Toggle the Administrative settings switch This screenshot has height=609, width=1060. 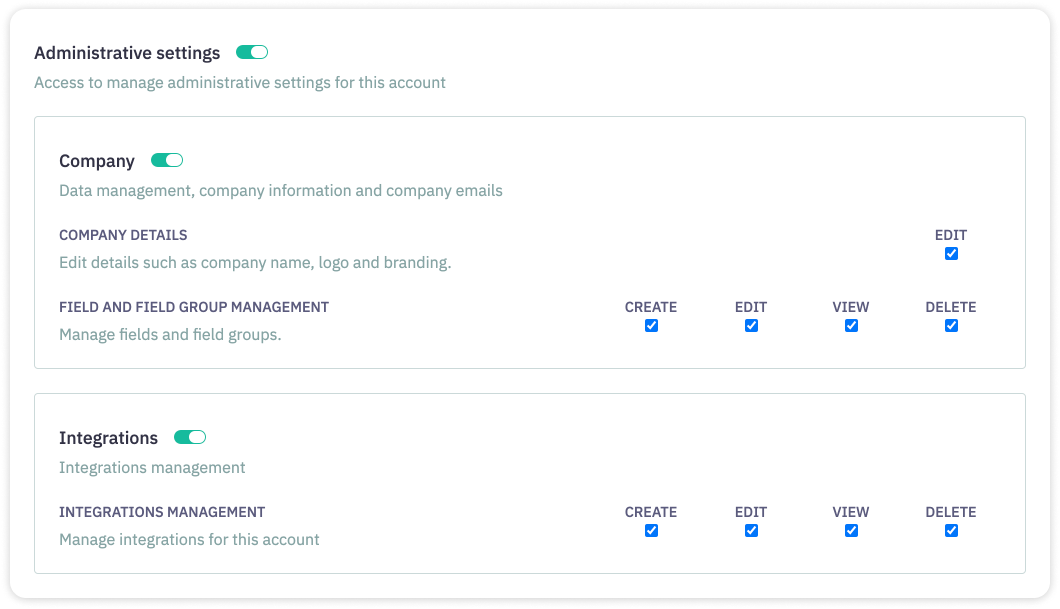(x=252, y=52)
